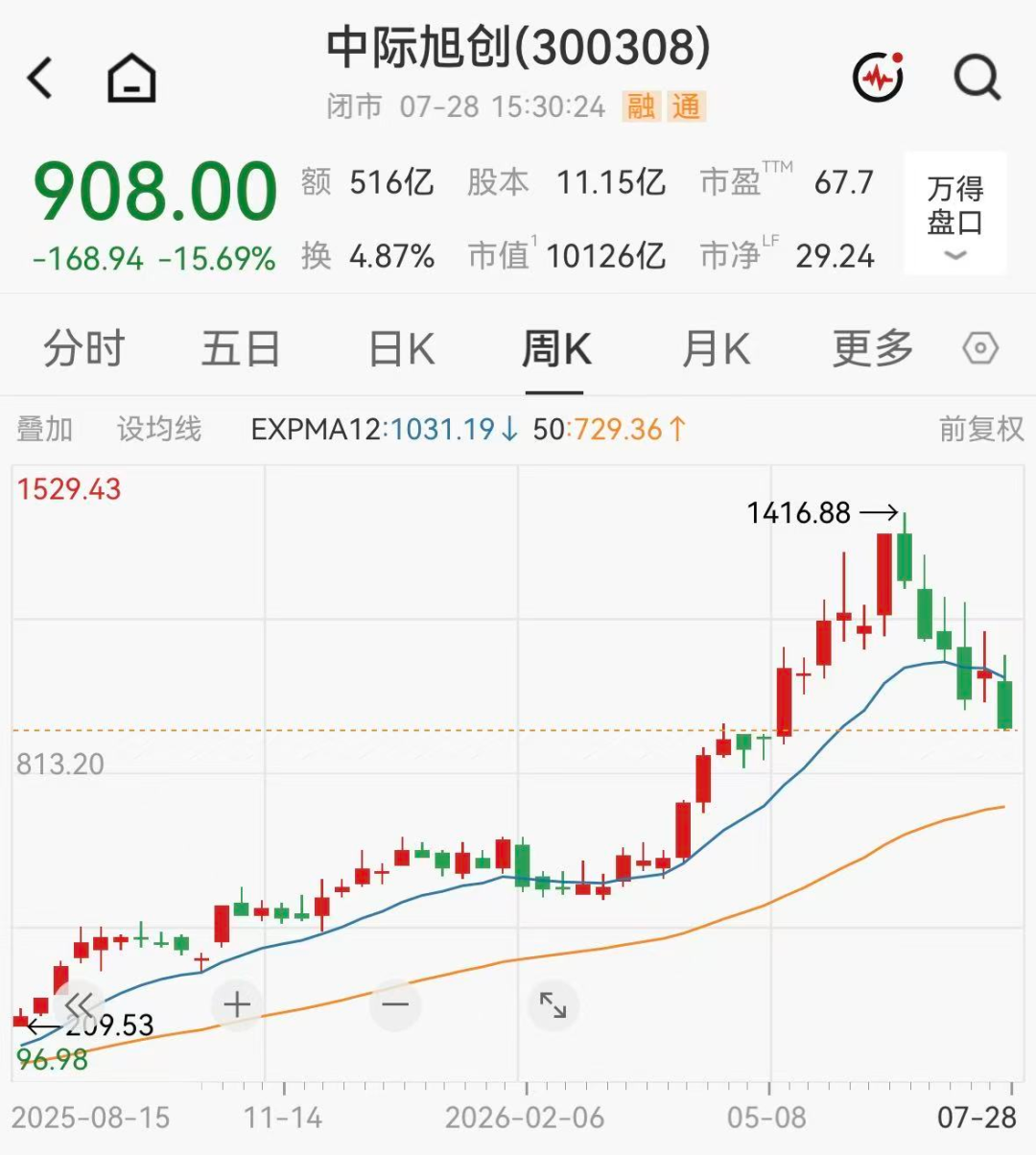The height and width of the screenshot is (1155, 1036).
Task: Tap the current price 908.00
Action: [x=155, y=190]
